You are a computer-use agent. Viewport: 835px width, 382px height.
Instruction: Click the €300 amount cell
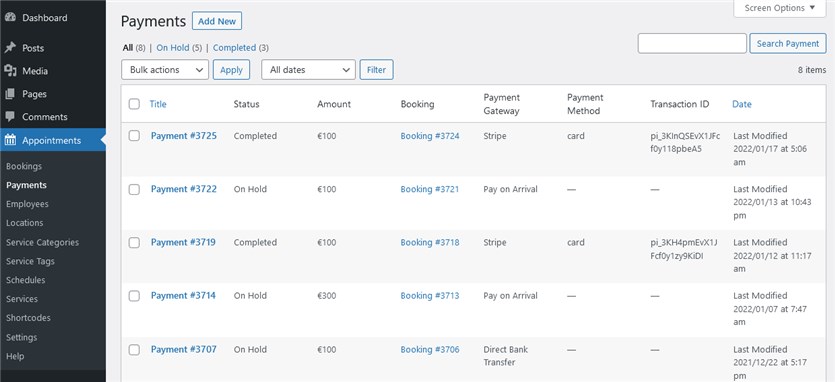tap(326, 296)
